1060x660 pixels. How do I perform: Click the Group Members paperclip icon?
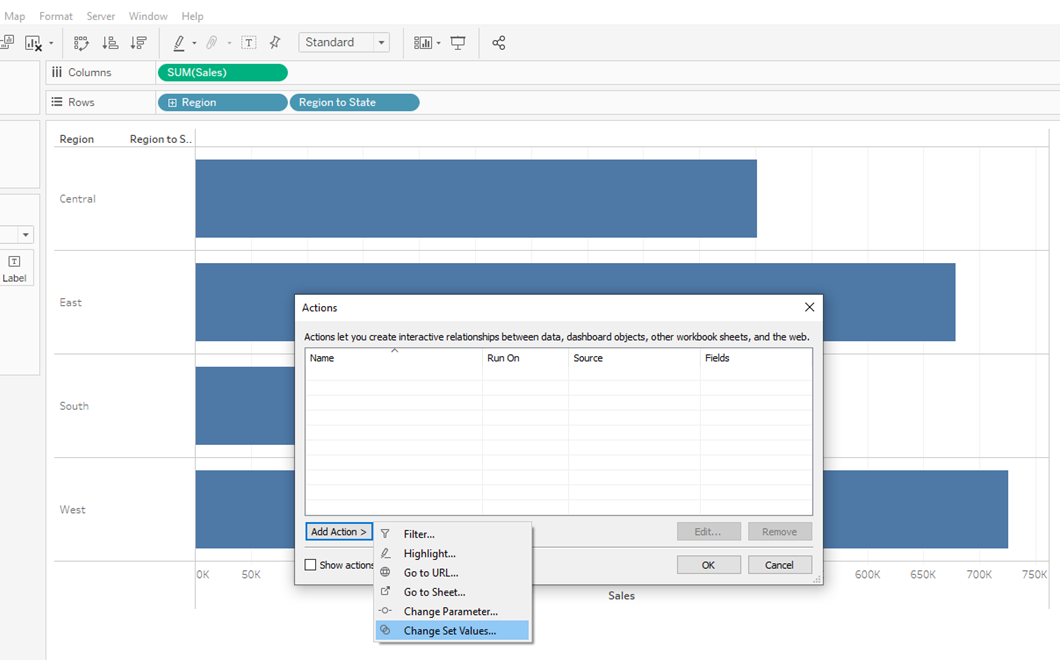(212, 43)
